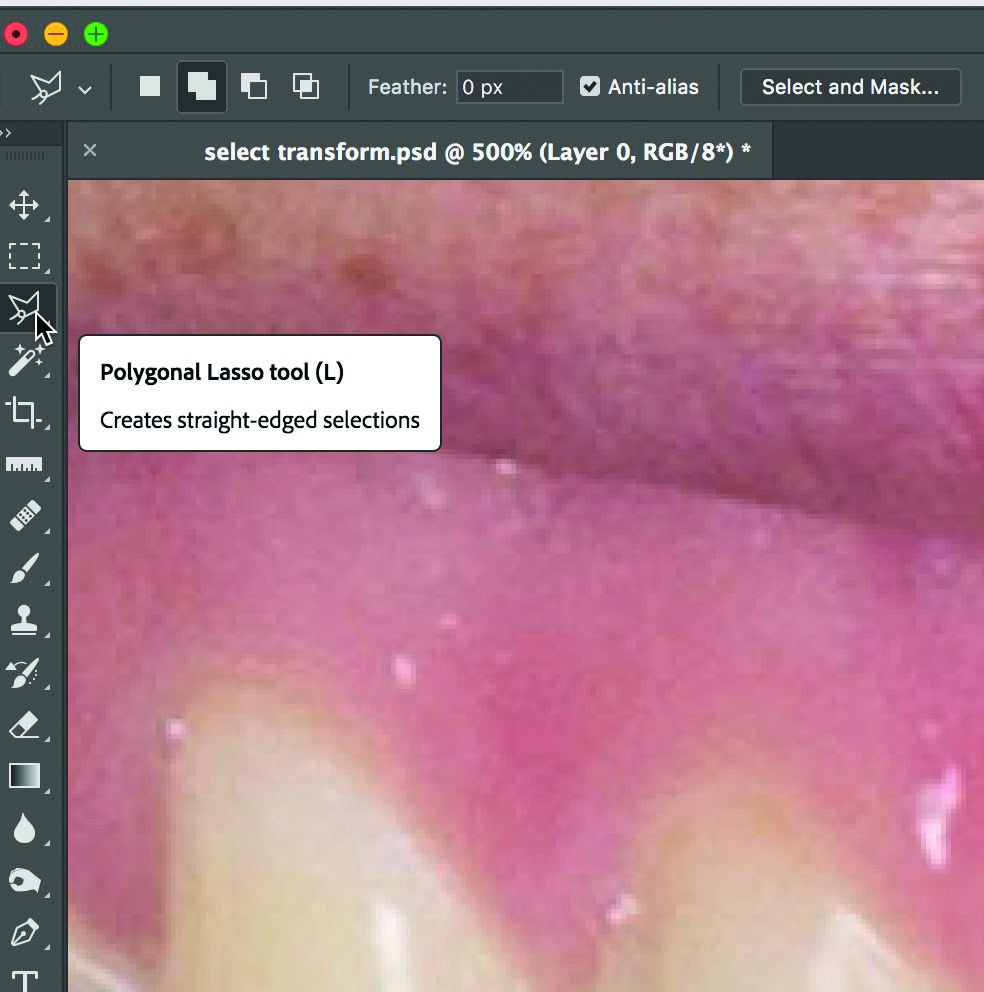Select the Healing Brush tool

pyautogui.click(x=24, y=517)
